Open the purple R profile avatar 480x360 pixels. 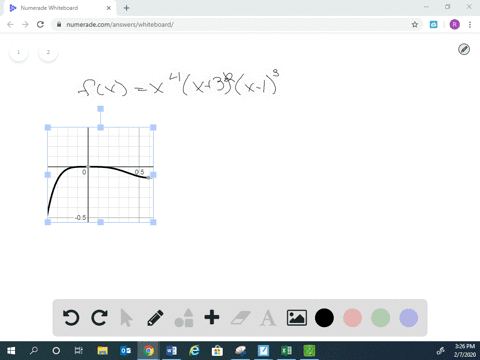[455, 24]
